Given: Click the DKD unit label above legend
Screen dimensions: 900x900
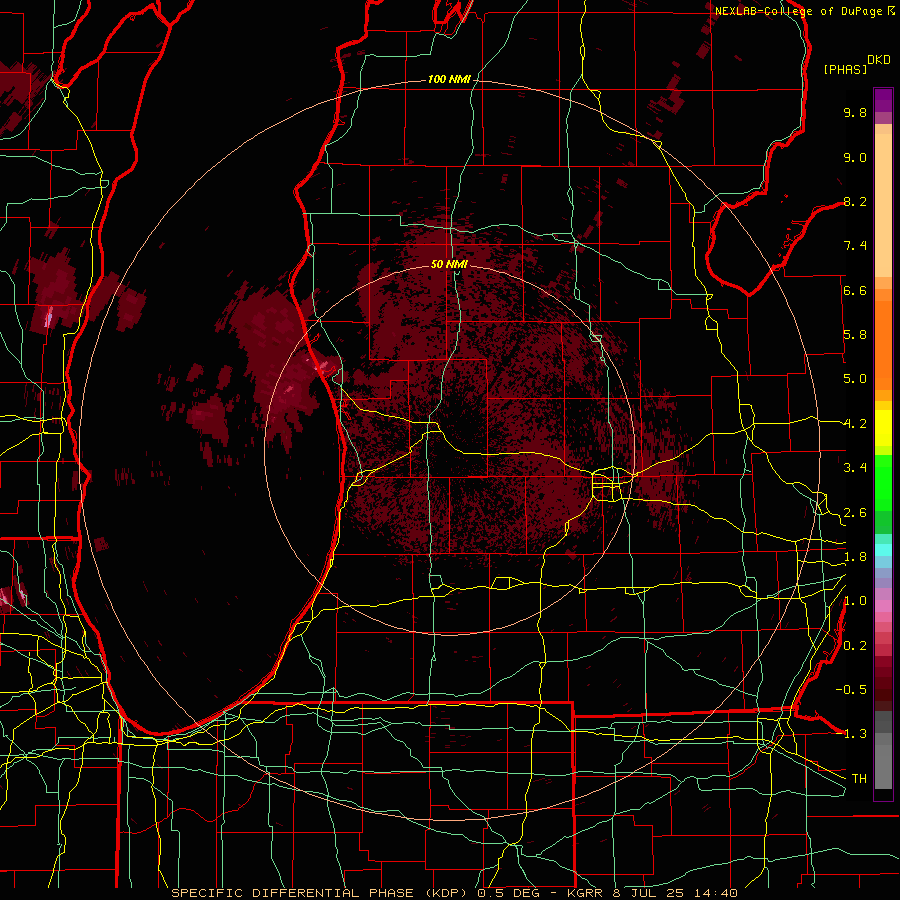Looking at the screenshot, I should tap(879, 60).
